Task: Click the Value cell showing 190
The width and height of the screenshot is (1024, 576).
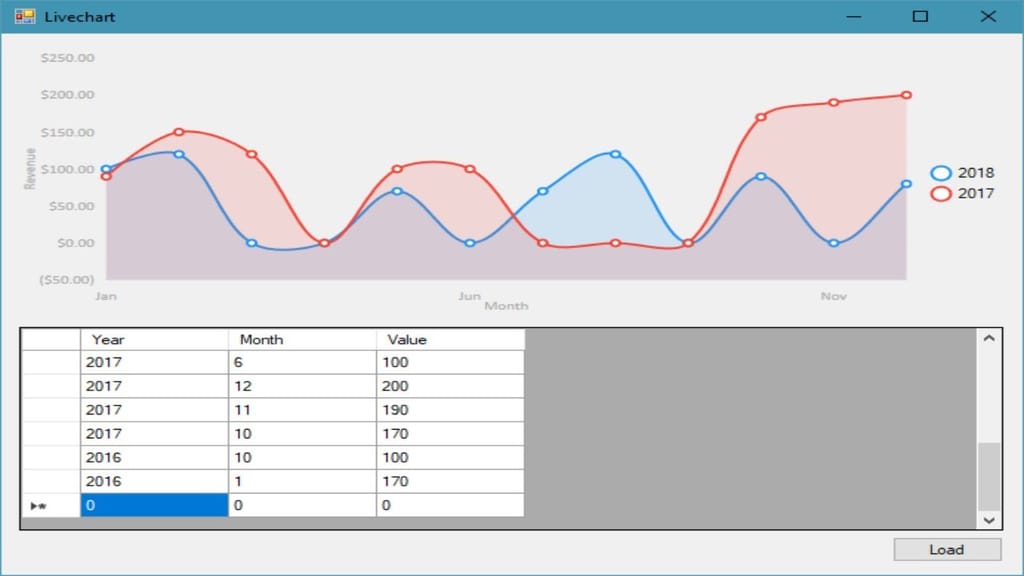Action: point(450,410)
